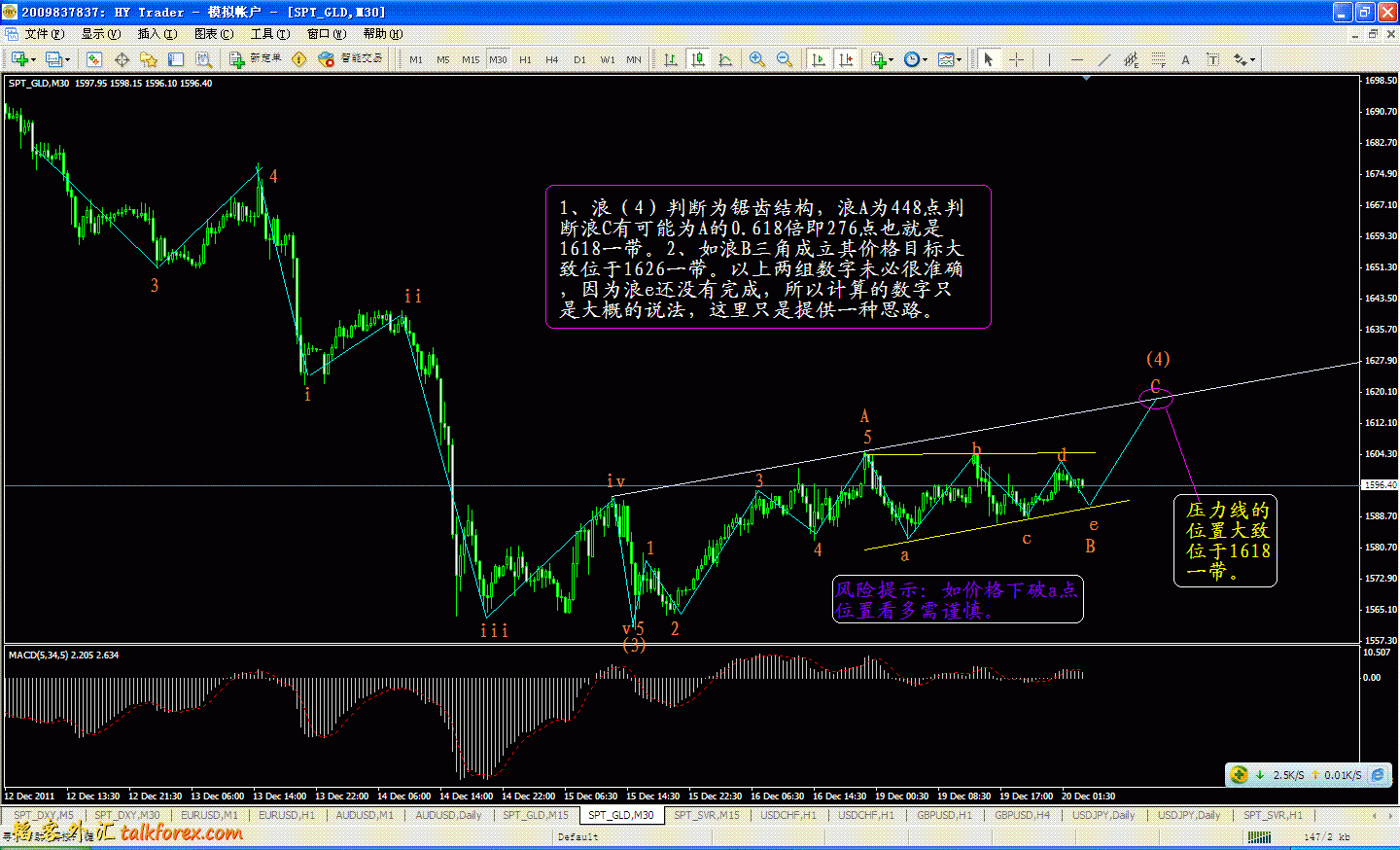This screenshot has width=1400, height=850.
Task: Click the MACD(5,34,5) indicator label
Action: pos(63,655)
